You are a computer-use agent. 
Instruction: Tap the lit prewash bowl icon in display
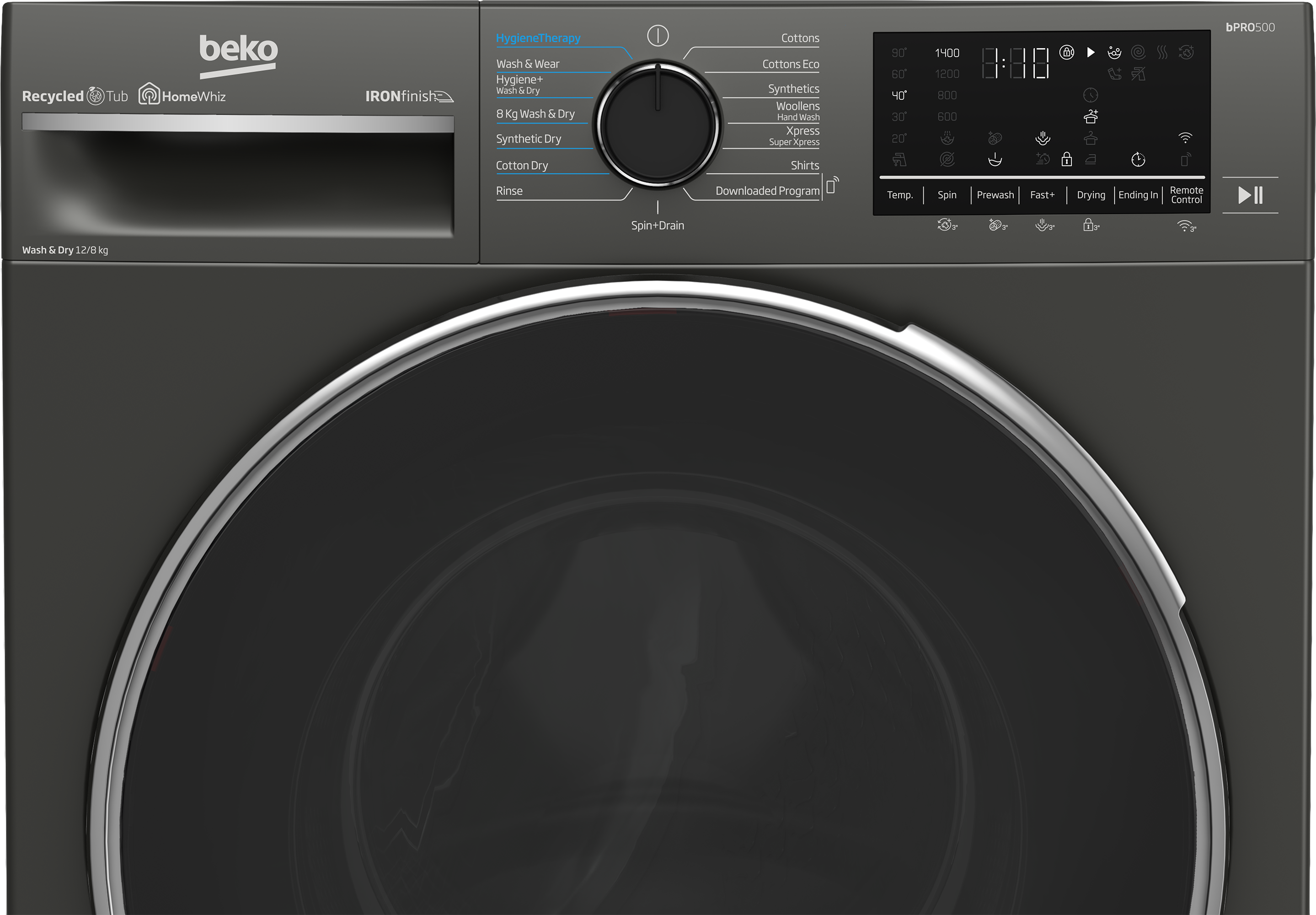[995, 159]
